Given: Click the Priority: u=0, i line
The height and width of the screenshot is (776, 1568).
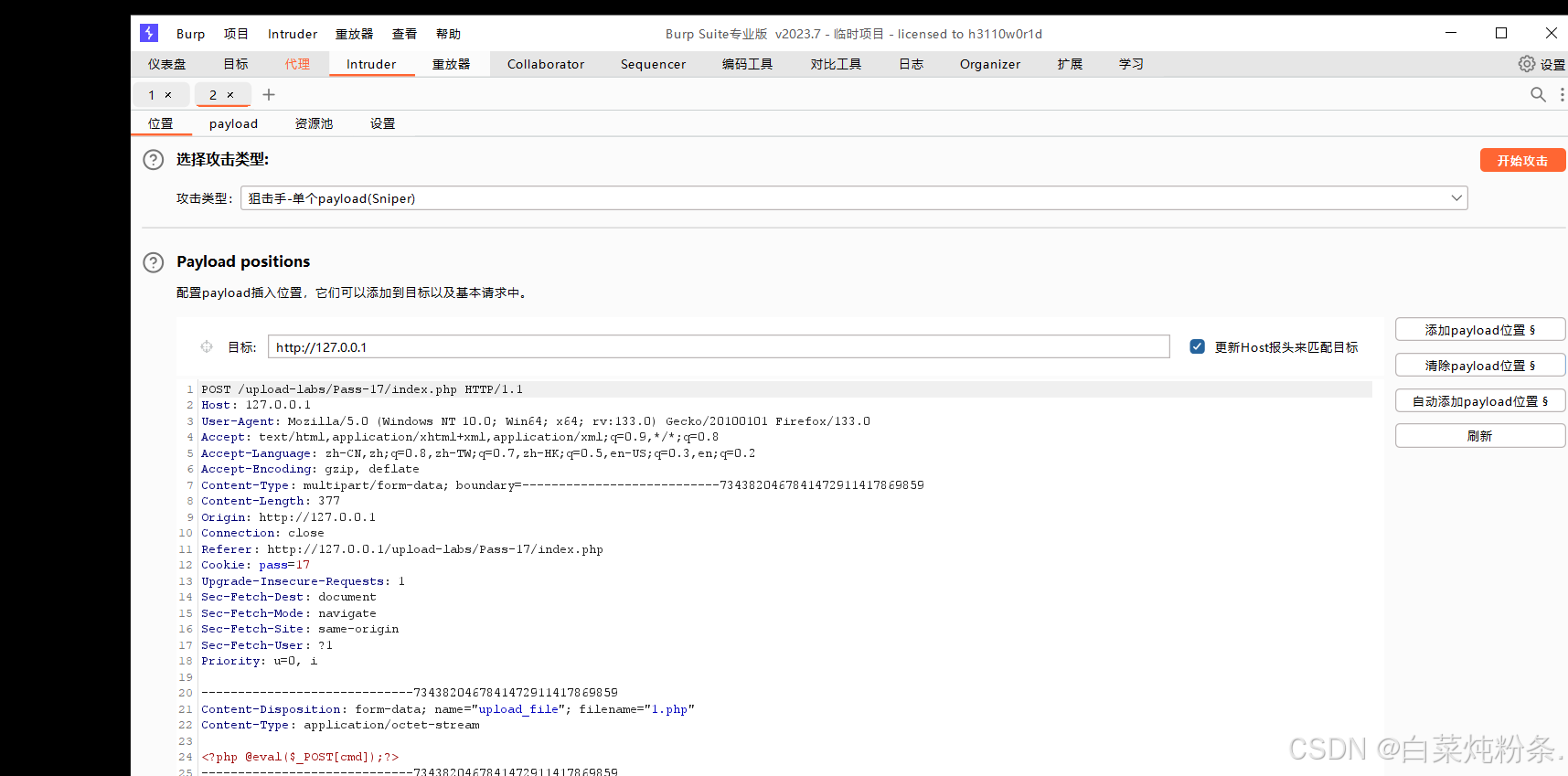Looking at the screenshot, I should click(x=260, y=662).
